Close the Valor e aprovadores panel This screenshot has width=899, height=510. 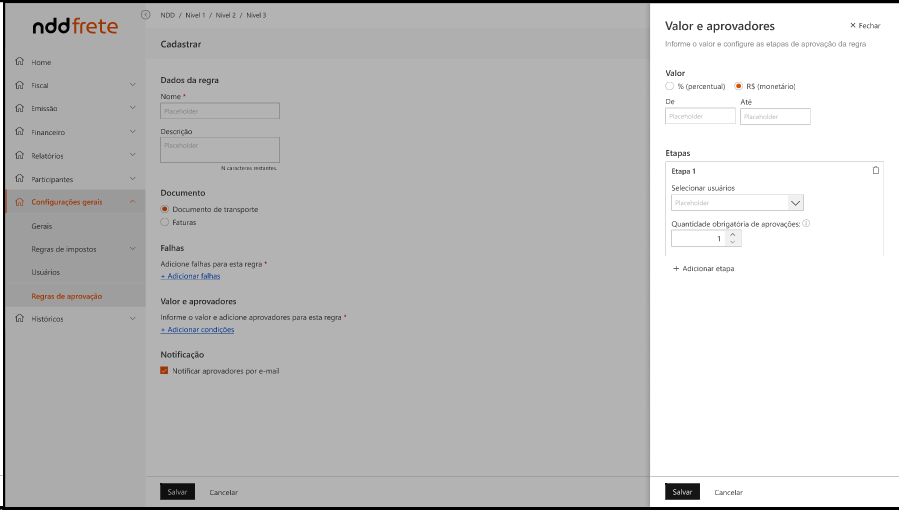(x=865, y=26)
